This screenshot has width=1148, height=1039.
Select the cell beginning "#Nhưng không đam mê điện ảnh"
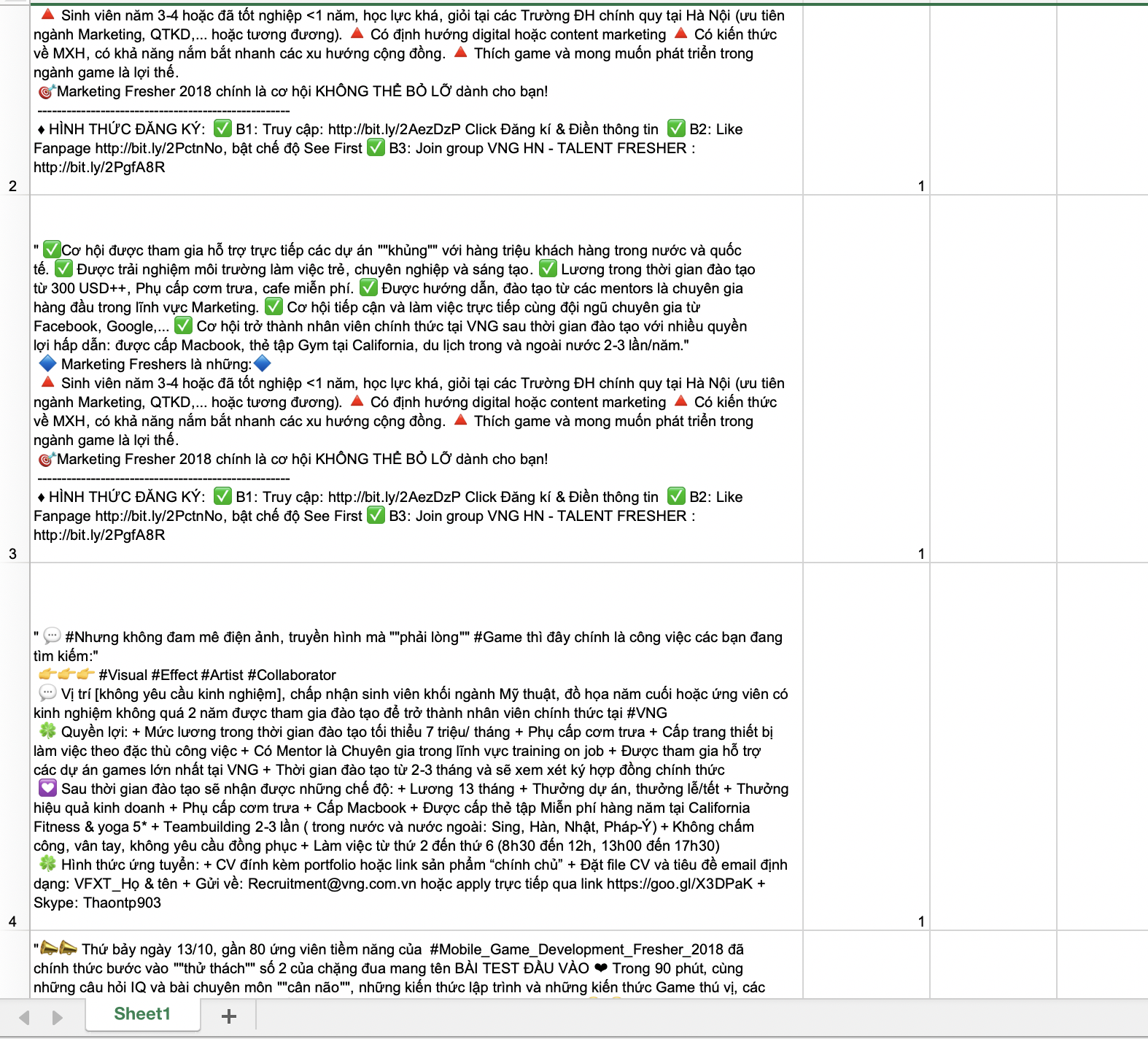point(416,746)
